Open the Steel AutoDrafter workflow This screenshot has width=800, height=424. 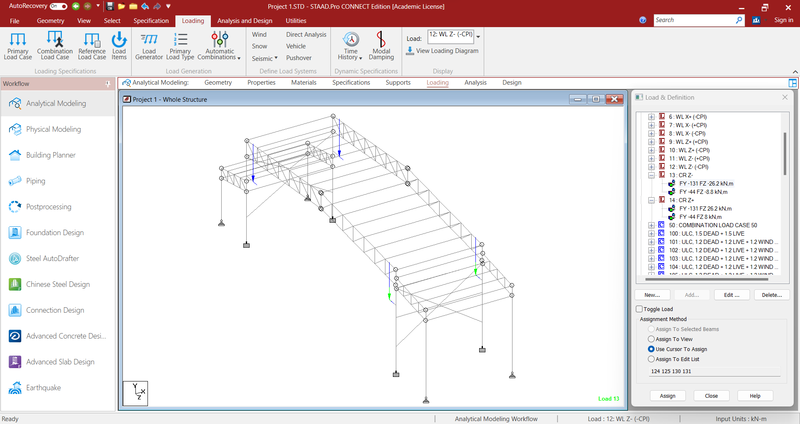tap(58, 258)
